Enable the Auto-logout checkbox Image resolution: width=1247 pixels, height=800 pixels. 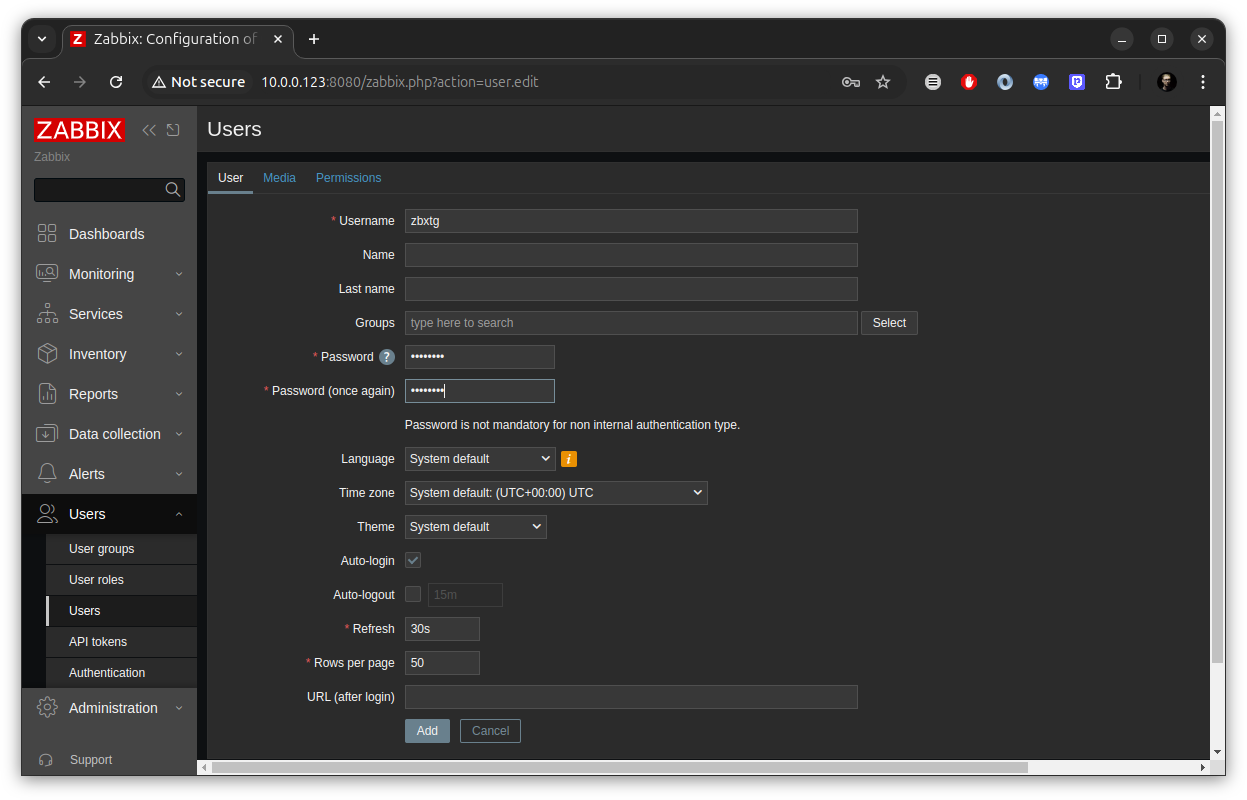pyautogui.click(x=412, y=594)
